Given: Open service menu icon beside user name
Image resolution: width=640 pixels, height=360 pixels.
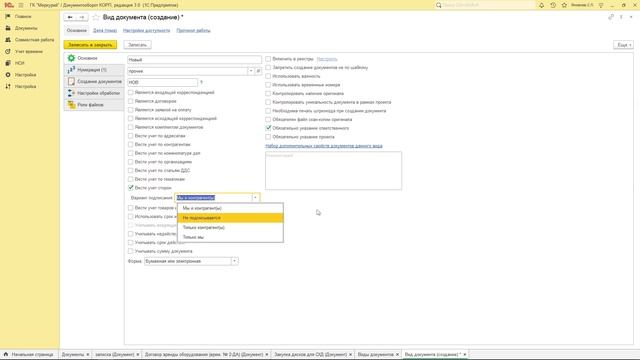Looking at the screenshot, I should click(x=601, y=5).
